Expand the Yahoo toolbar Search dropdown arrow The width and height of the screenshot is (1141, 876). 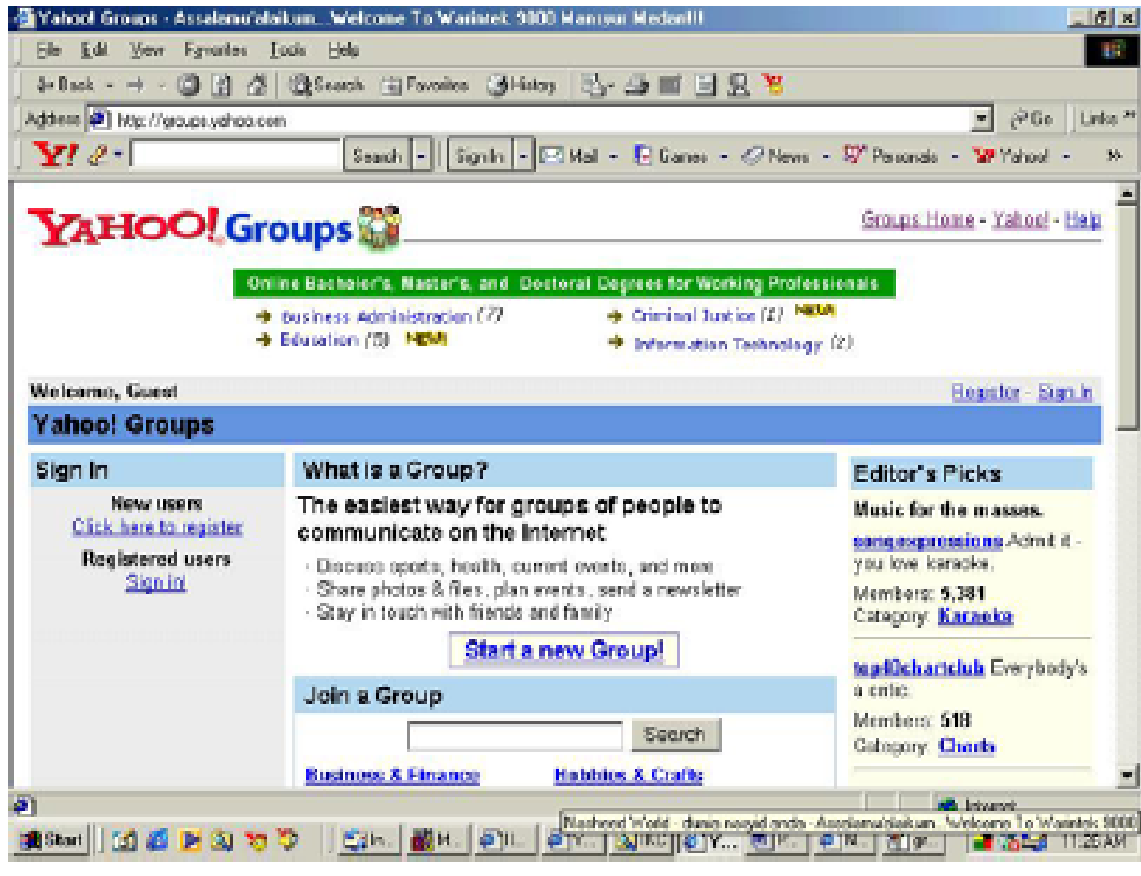421,155
